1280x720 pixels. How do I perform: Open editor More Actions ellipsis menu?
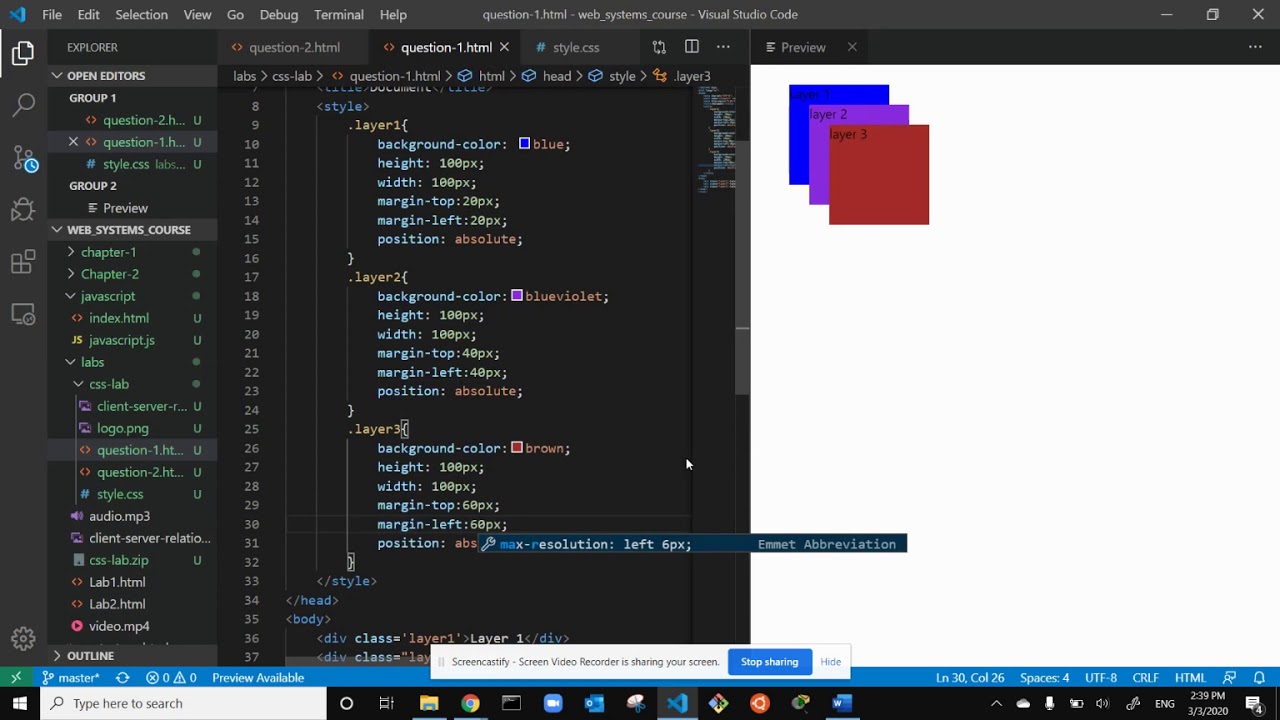(723, 47)
